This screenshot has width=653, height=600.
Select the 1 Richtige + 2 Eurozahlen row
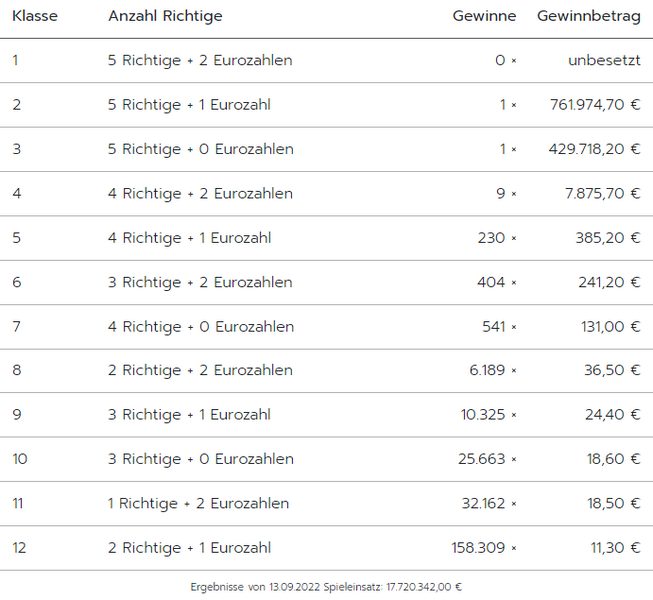pyautogui.click(x=198, y=503)
